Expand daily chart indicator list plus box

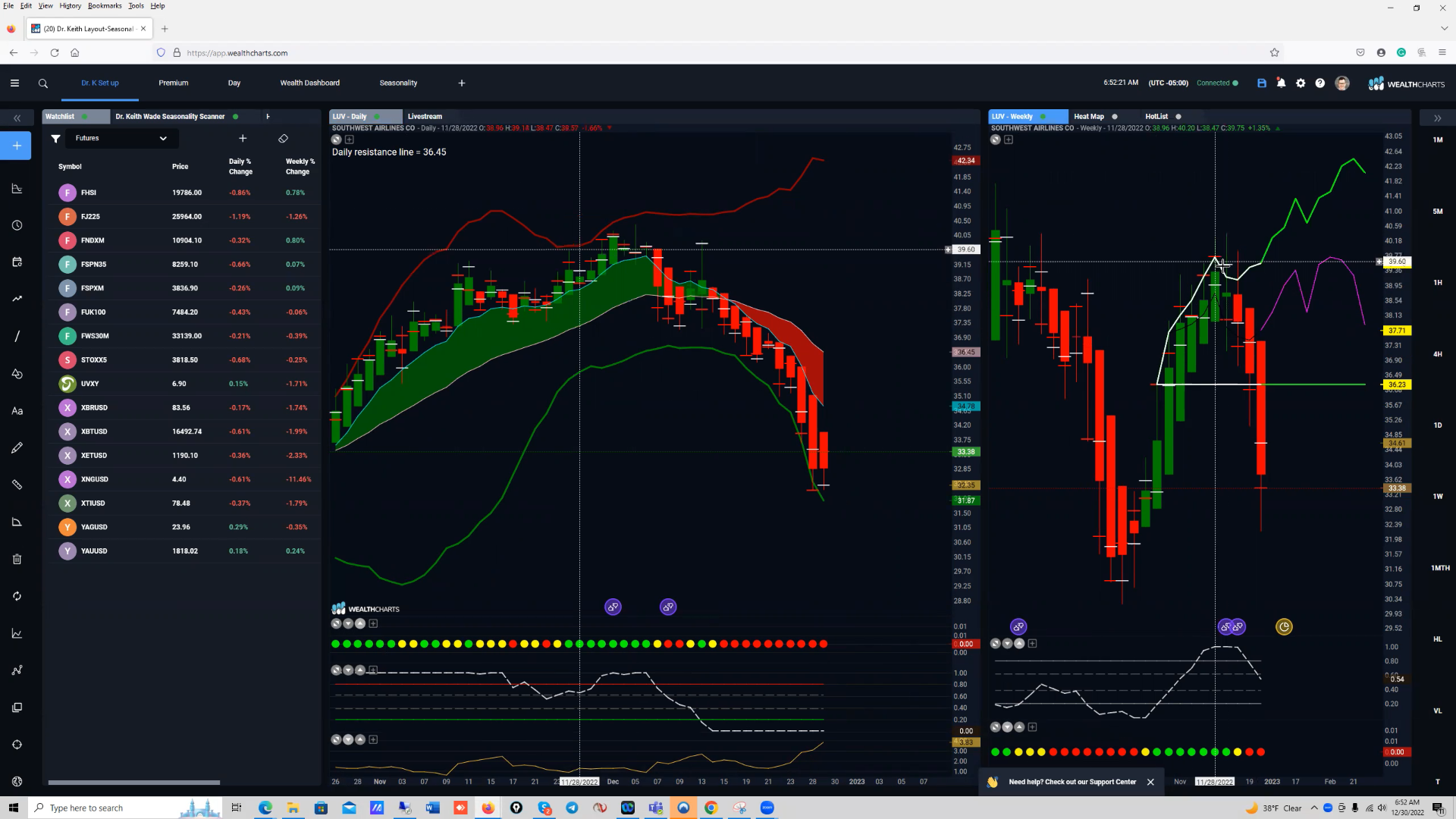[x=350, y=140]
